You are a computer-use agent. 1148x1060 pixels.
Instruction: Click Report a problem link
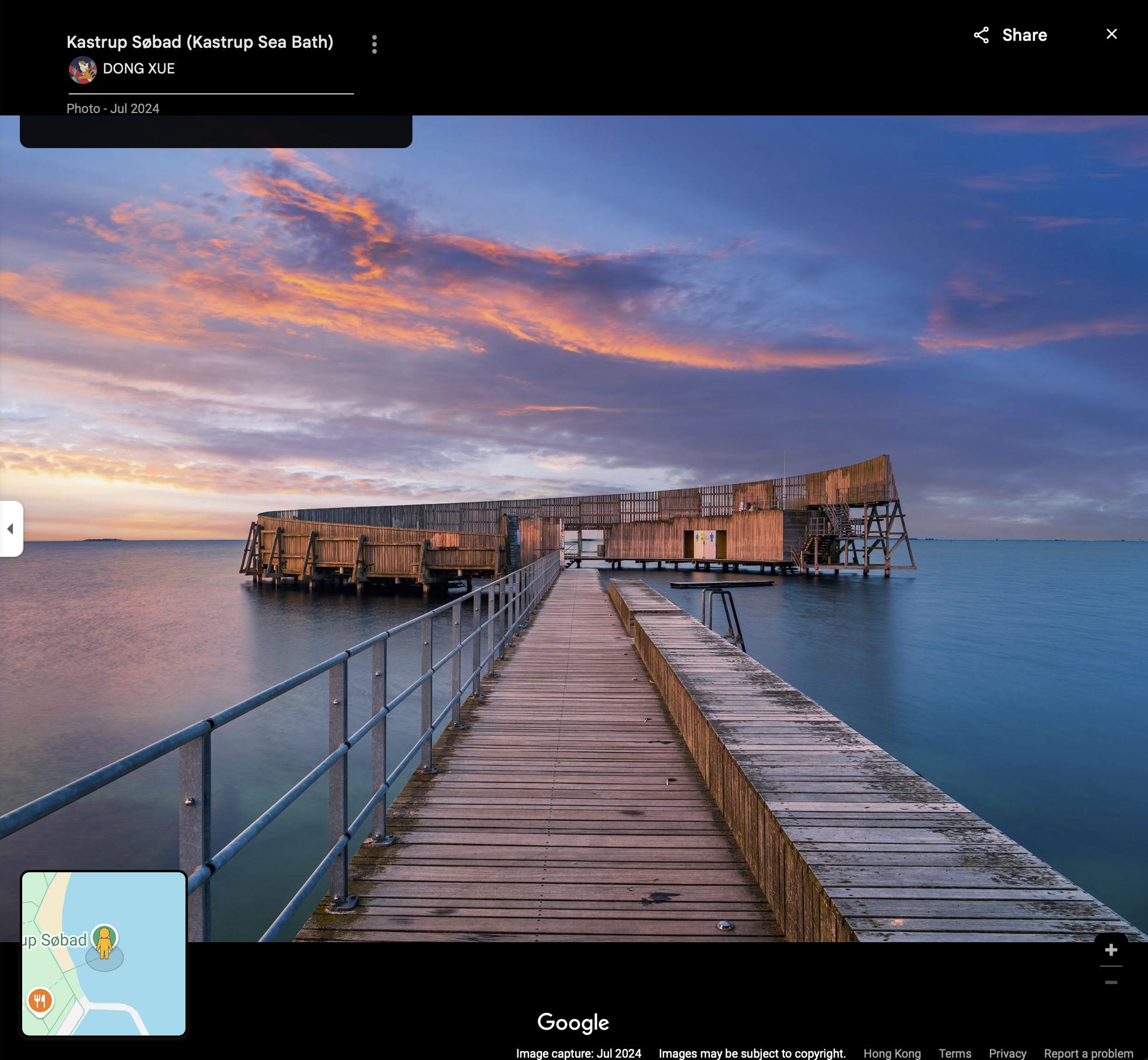pyautogui.click(x=1088, y=1053)
